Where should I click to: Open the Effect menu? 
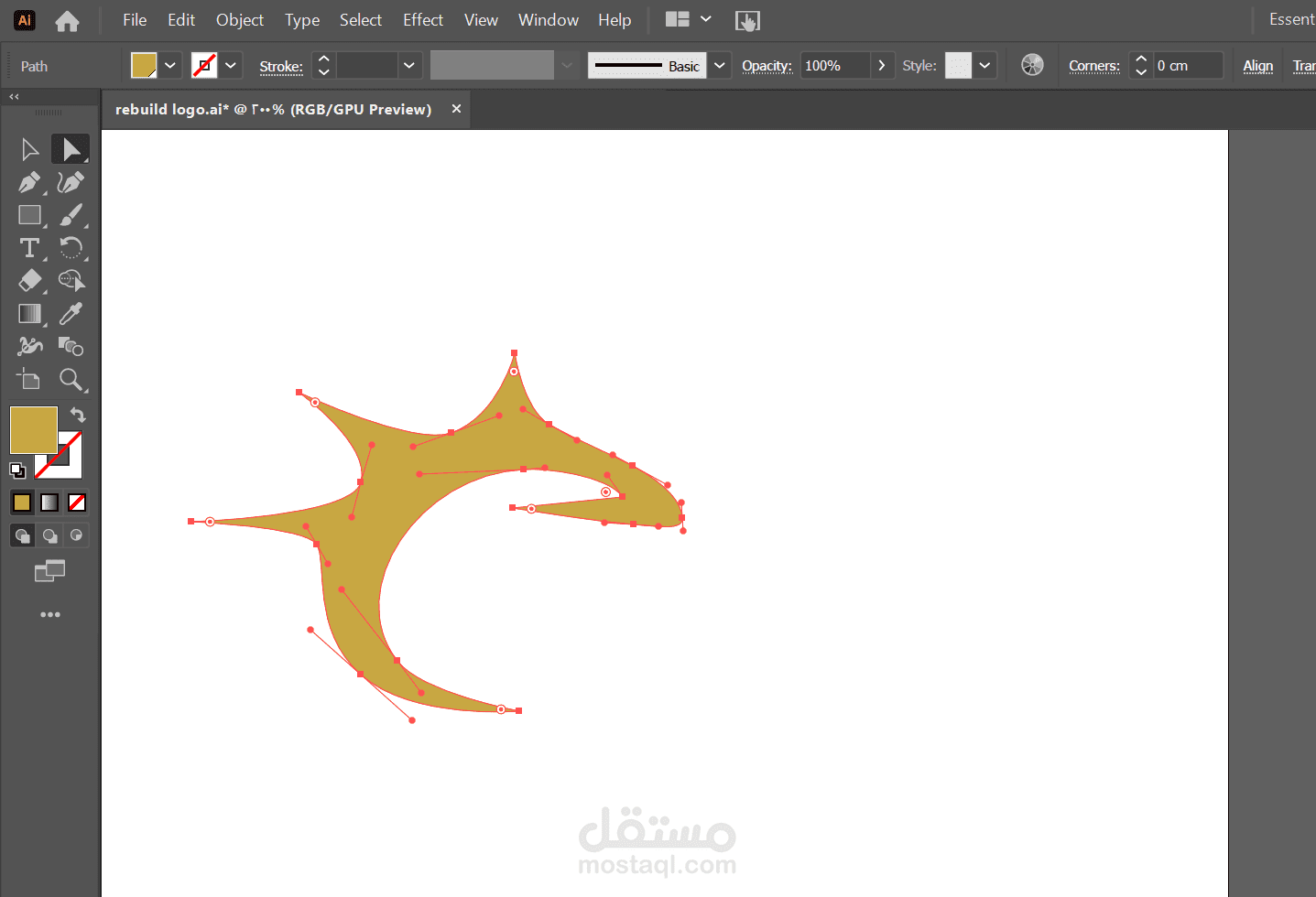423,20
